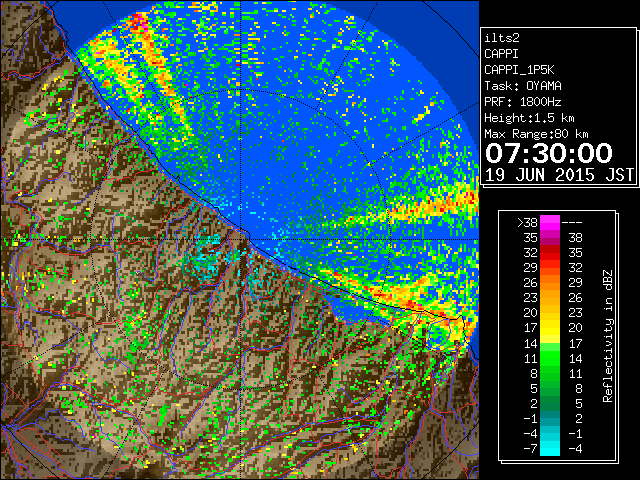Pick the dark green 2-5 dBZ band
640x480 pixels.
pyautogui.click(x=550, y=403)
